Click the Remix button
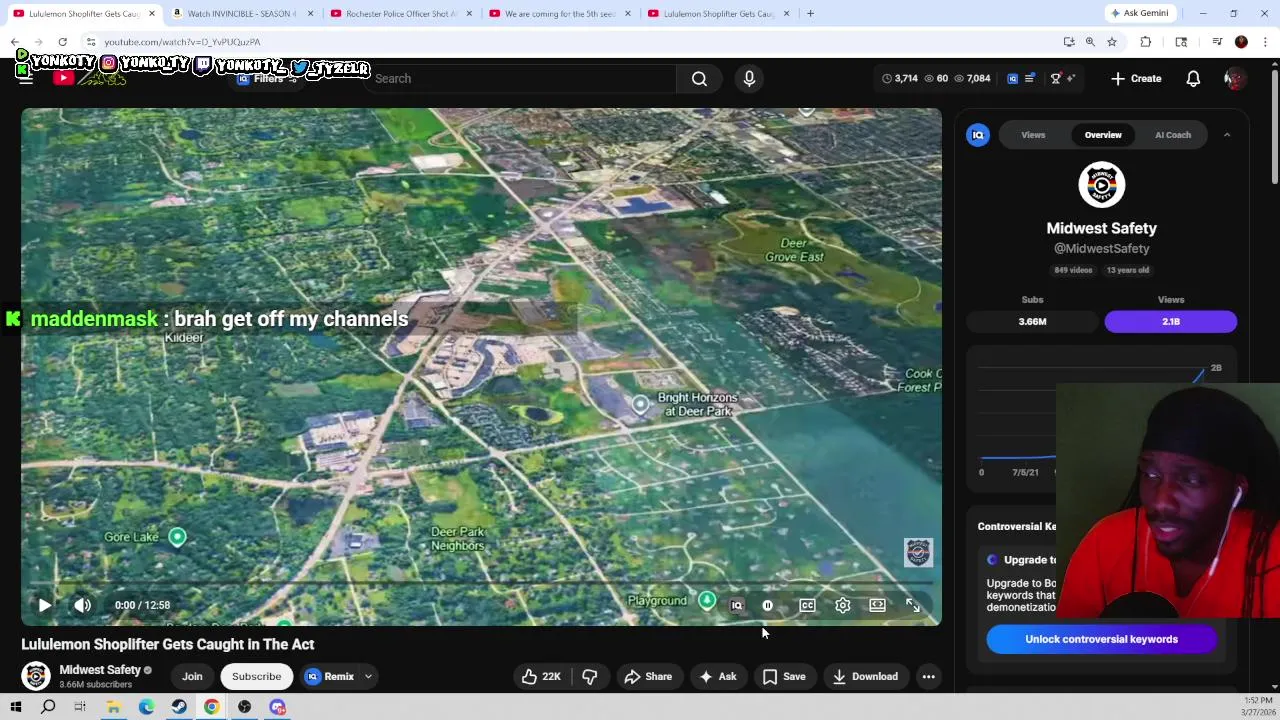The image size is (1280, 720). click(x=330, y=677)
